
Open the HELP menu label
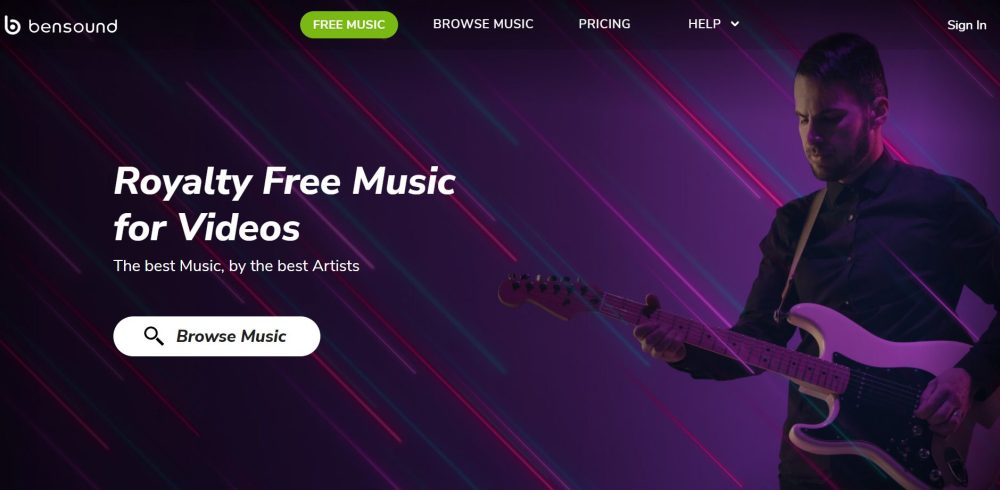coord(704,24)
